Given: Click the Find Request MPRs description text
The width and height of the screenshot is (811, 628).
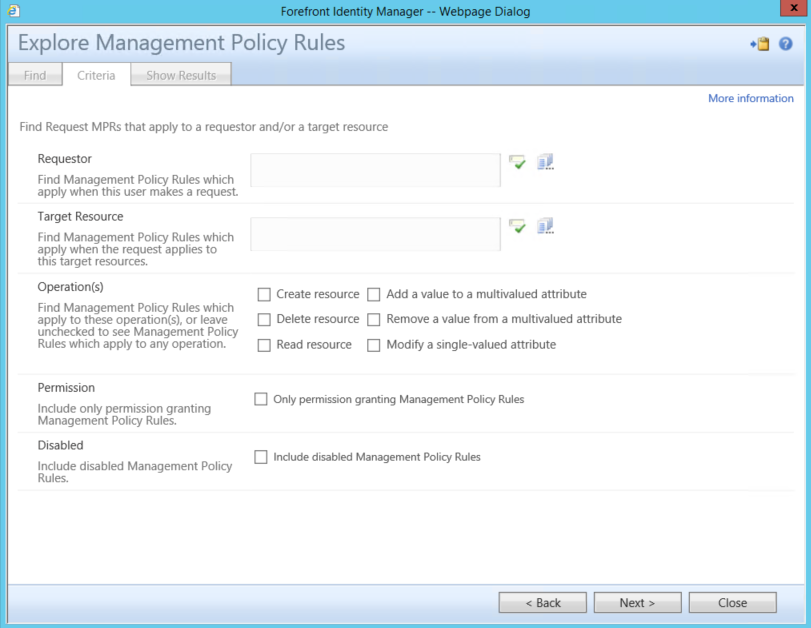Looking at the screenshot, I should [204, 127].
